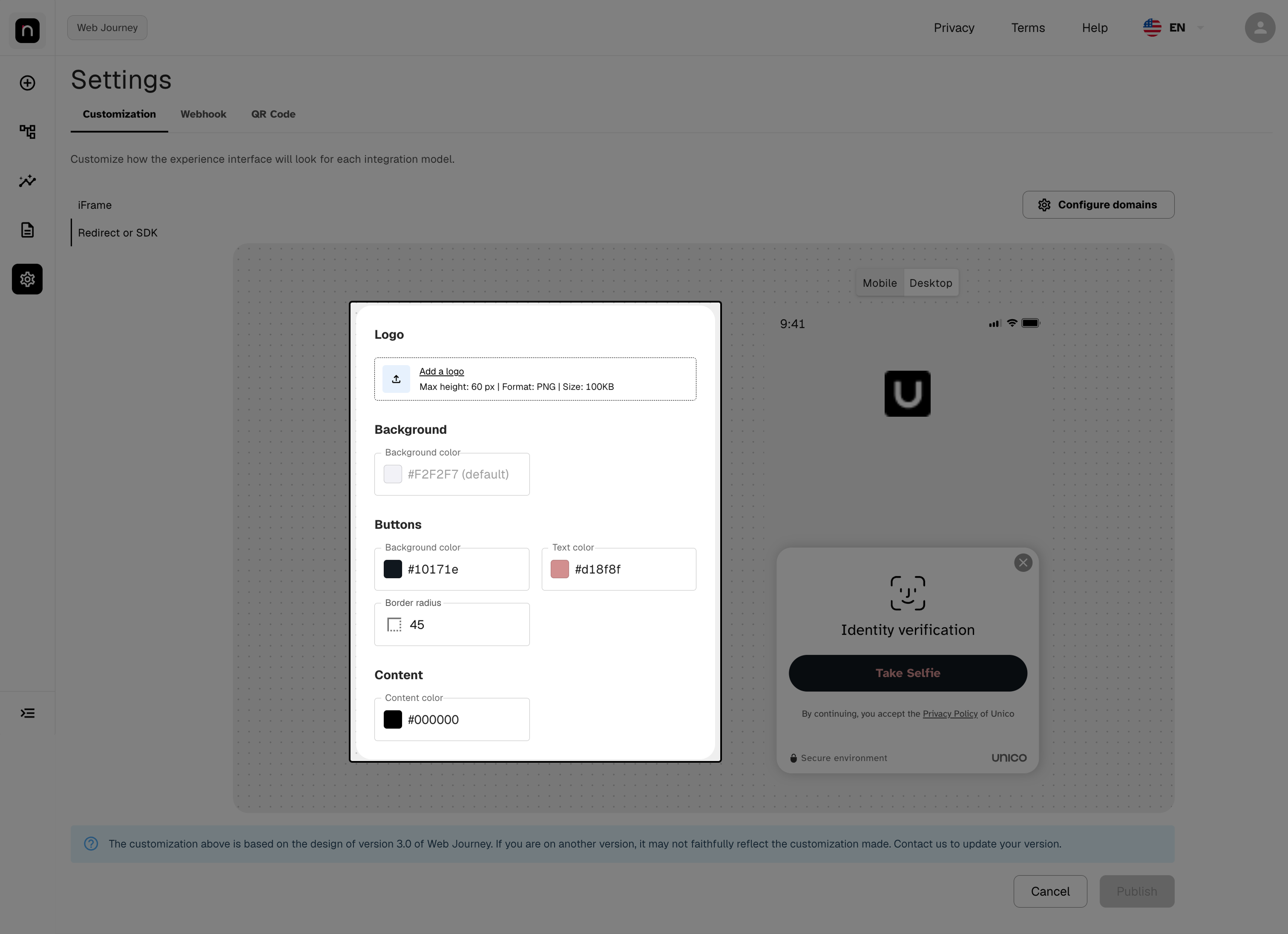
Task: Open the Help link in the header
Action: click(x=1095, y=28)
